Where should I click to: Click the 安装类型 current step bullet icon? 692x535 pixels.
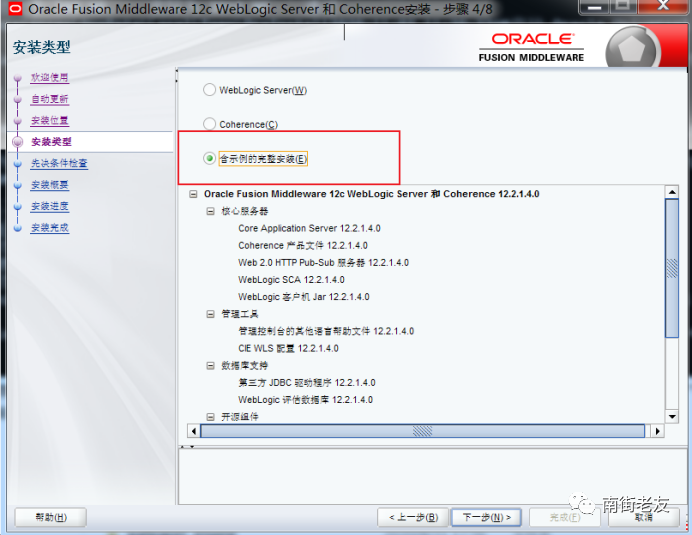pos(18,142)
